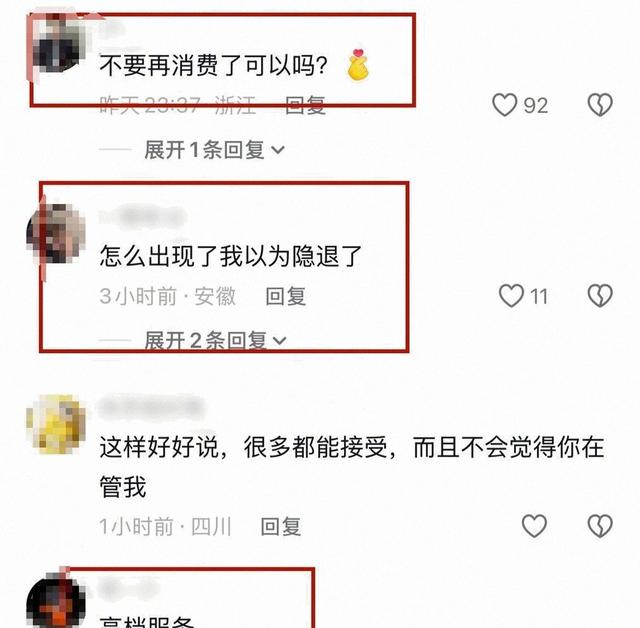This screenshot has width=640, height=628.
Task: Dislike the 怎么出现了我以为隐退了 comment
Action: point(600,295)
